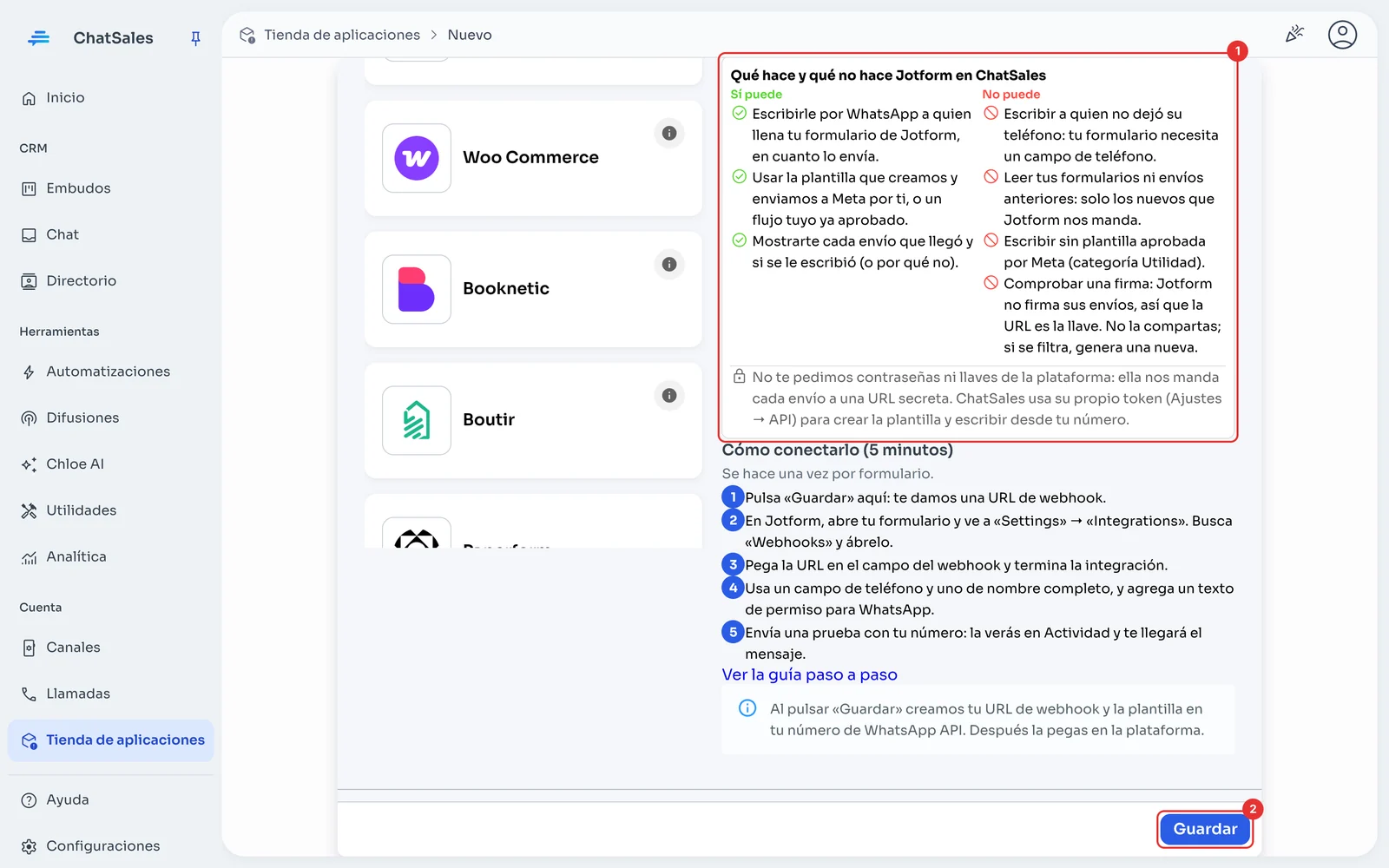Go to Inicio in the sidebar
This screenshot has width=1389, height=868.
110,98
